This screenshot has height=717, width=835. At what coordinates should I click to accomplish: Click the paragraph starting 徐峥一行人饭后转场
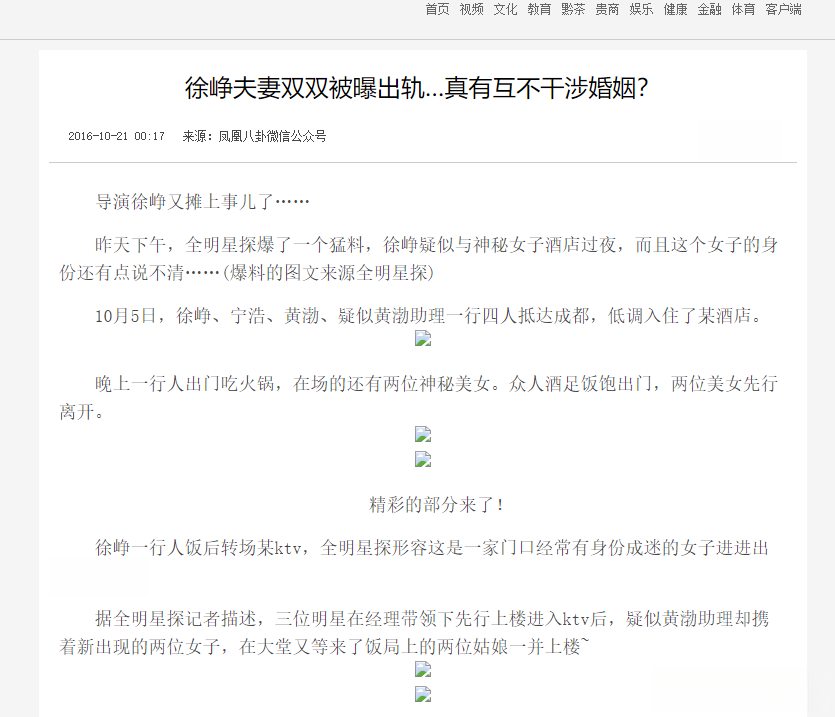[x=432, y=548]
